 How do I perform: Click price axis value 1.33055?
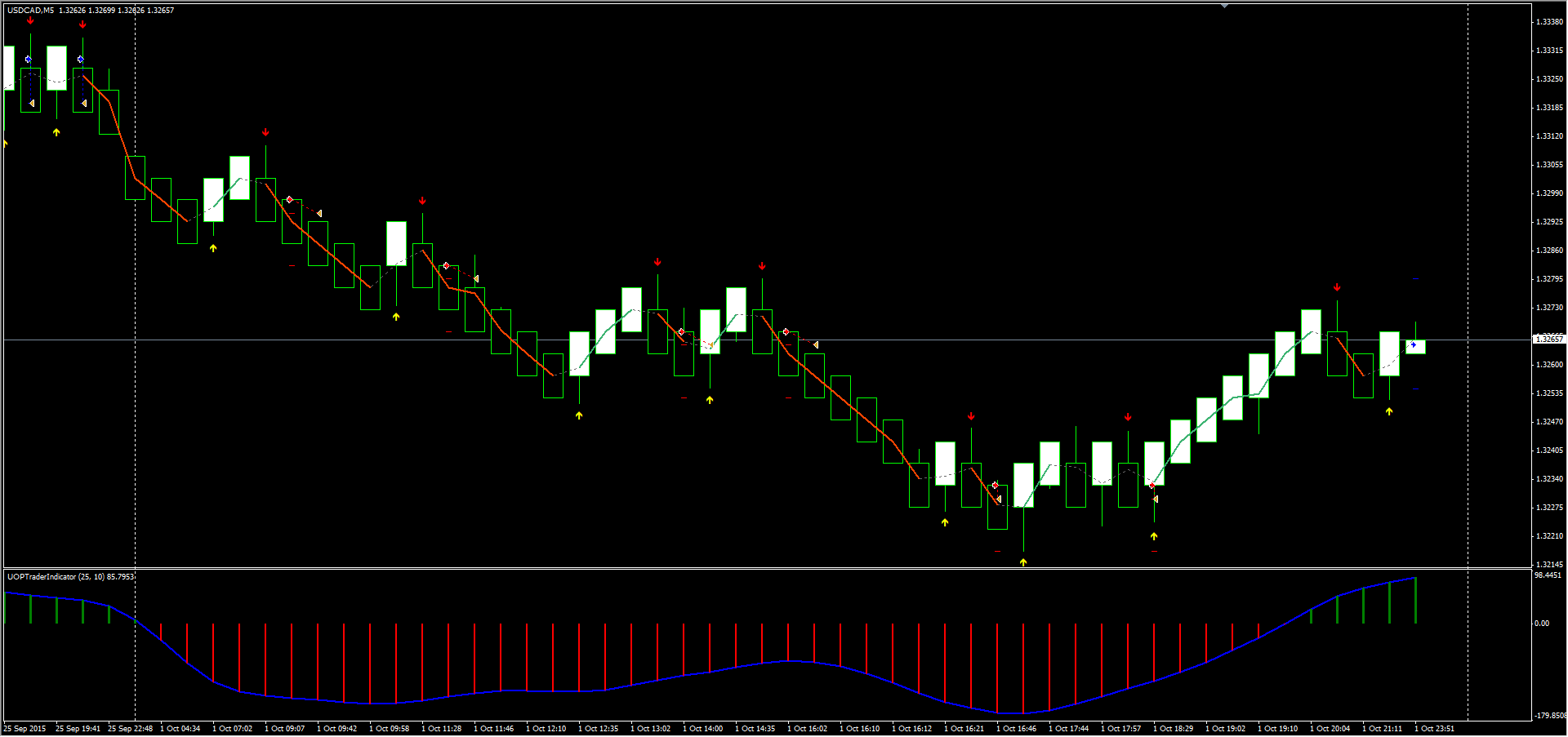click(x=1550, y=165)
